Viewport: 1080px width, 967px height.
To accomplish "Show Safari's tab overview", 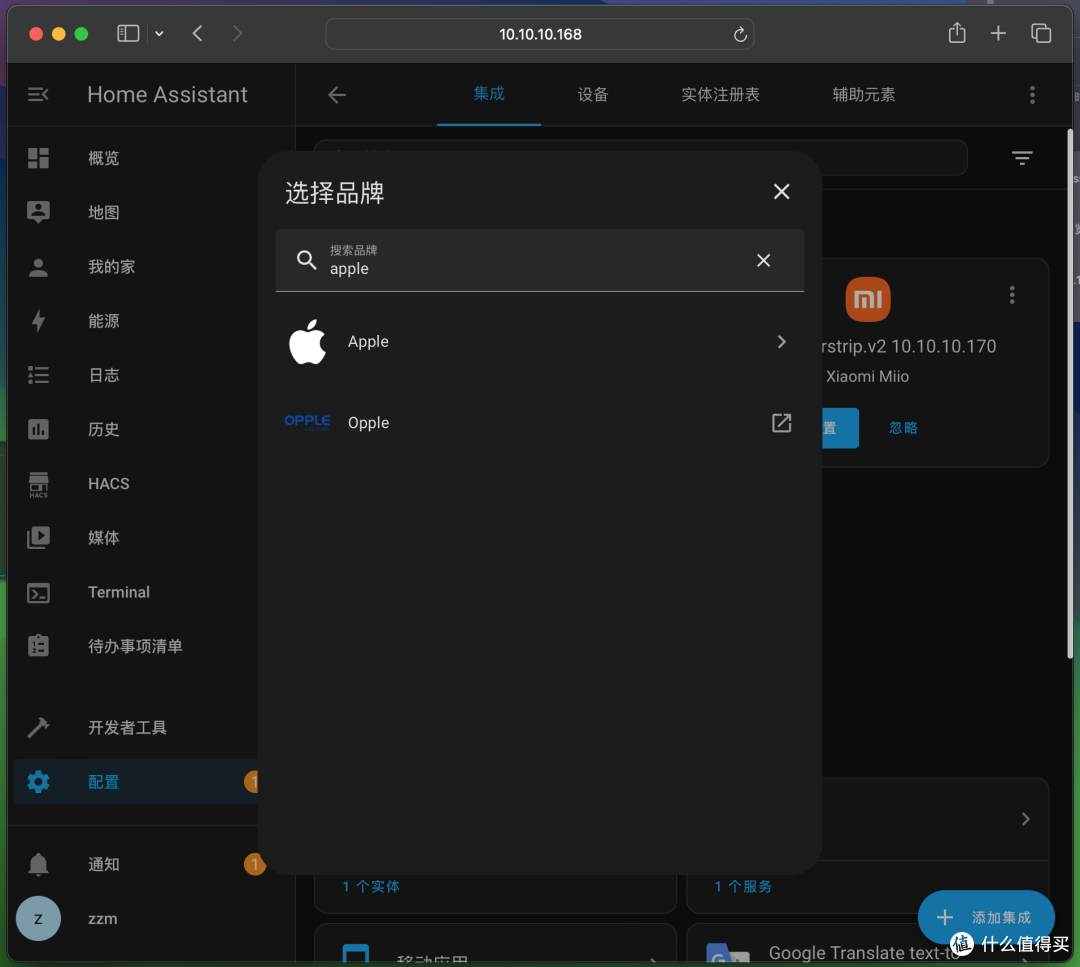I will pyautogui.click(x=1041, y=33).
